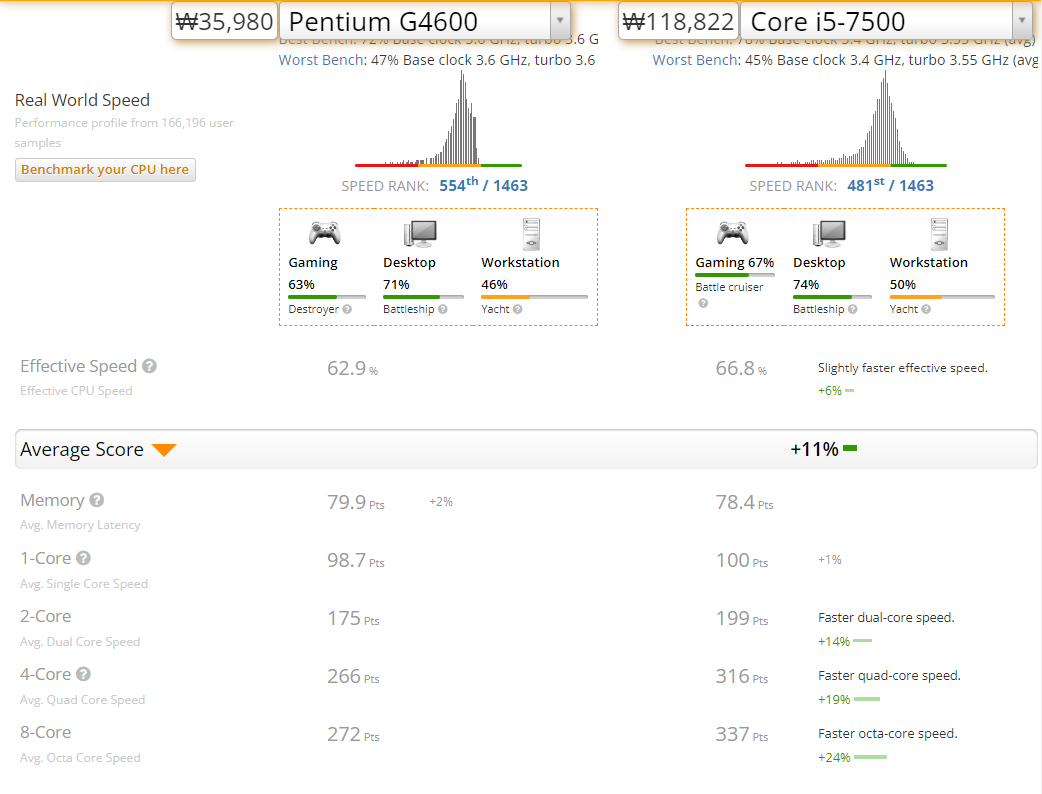Click the Desktop monitor icon under Pentium G4600

point(420,234)
